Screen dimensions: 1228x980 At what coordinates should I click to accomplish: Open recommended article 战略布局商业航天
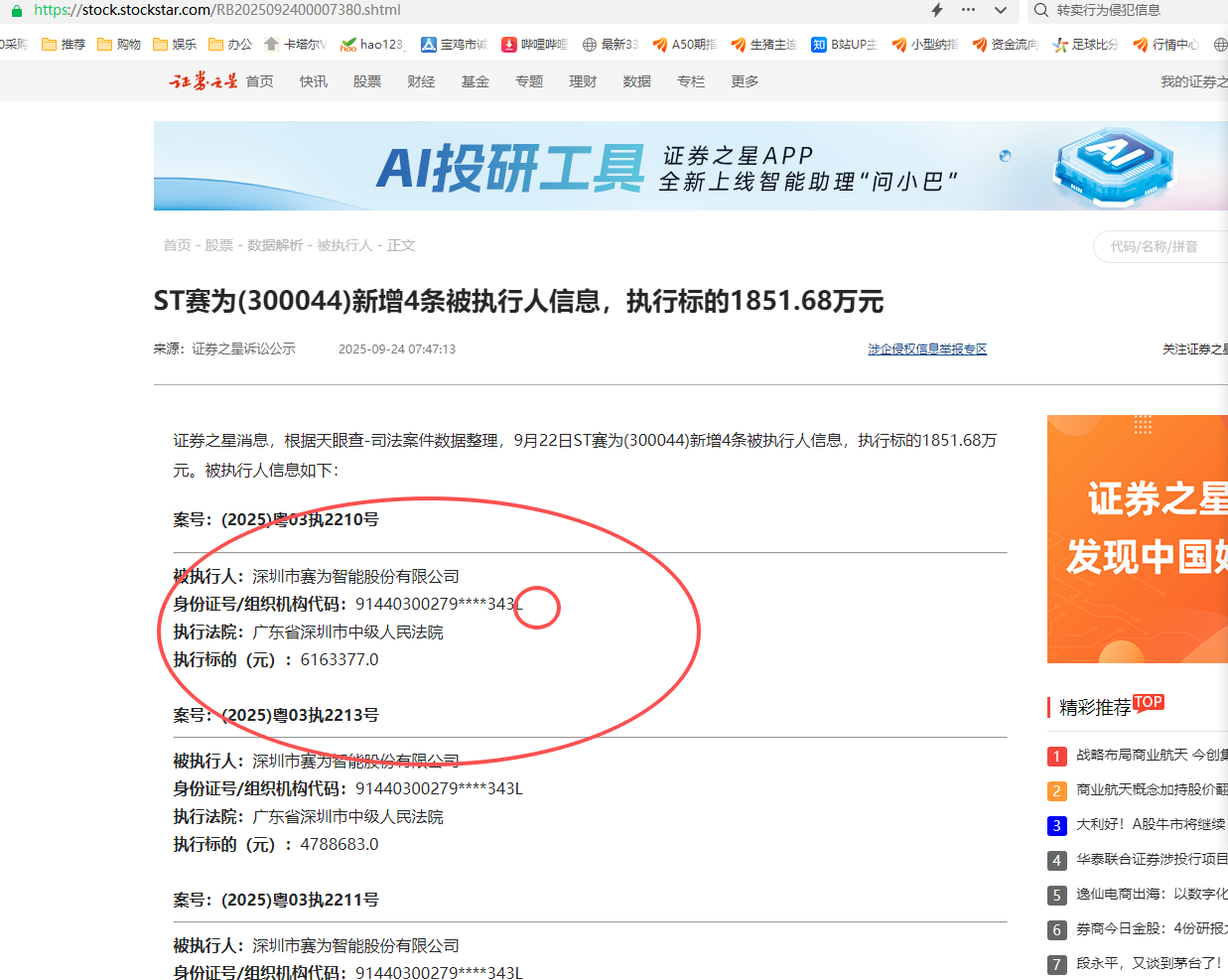click(x=1152, y=756)
